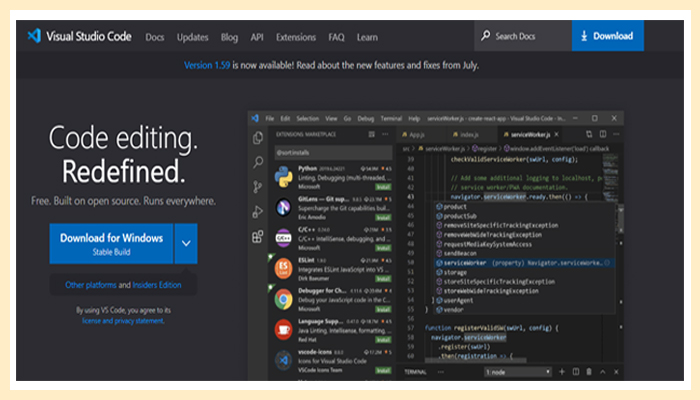Open the Other platforms link

(91, 285)
